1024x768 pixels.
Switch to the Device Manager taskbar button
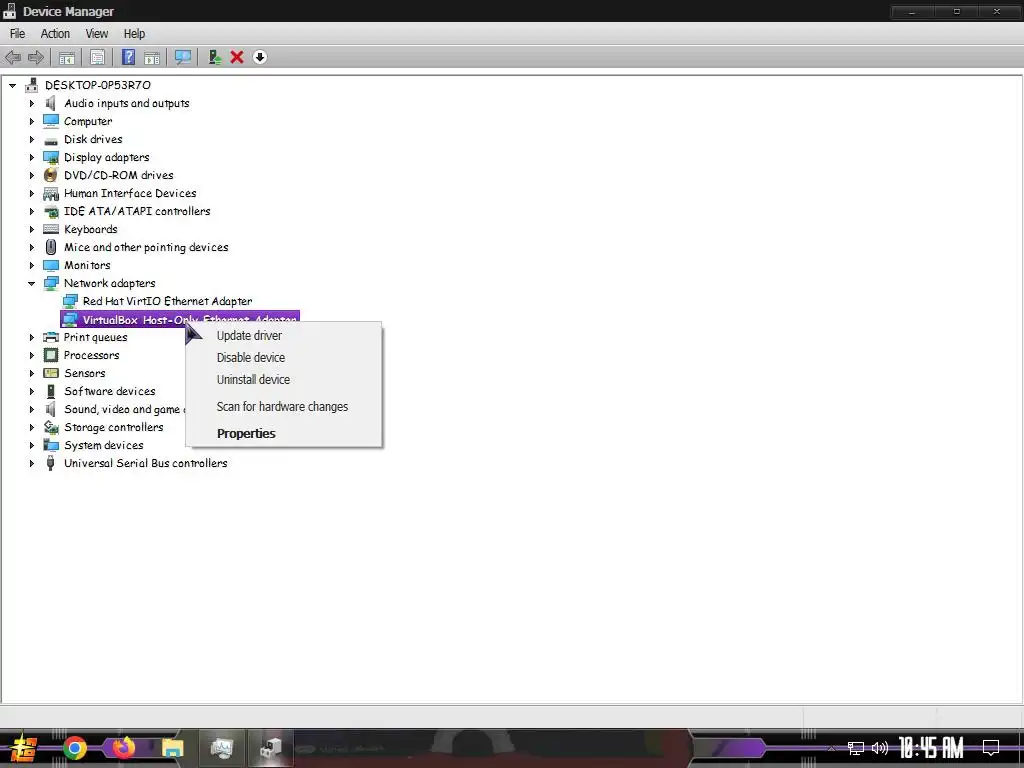(270, 748)
